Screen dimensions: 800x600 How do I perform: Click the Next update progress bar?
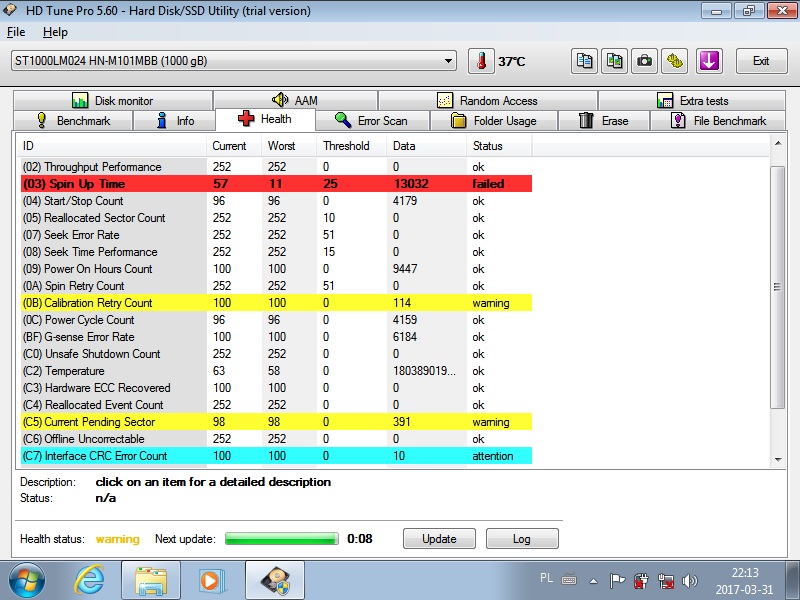coord(282,539)
